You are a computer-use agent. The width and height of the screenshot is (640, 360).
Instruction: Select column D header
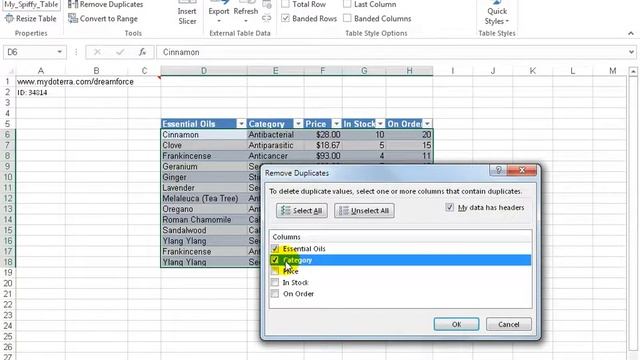point(204,71)
